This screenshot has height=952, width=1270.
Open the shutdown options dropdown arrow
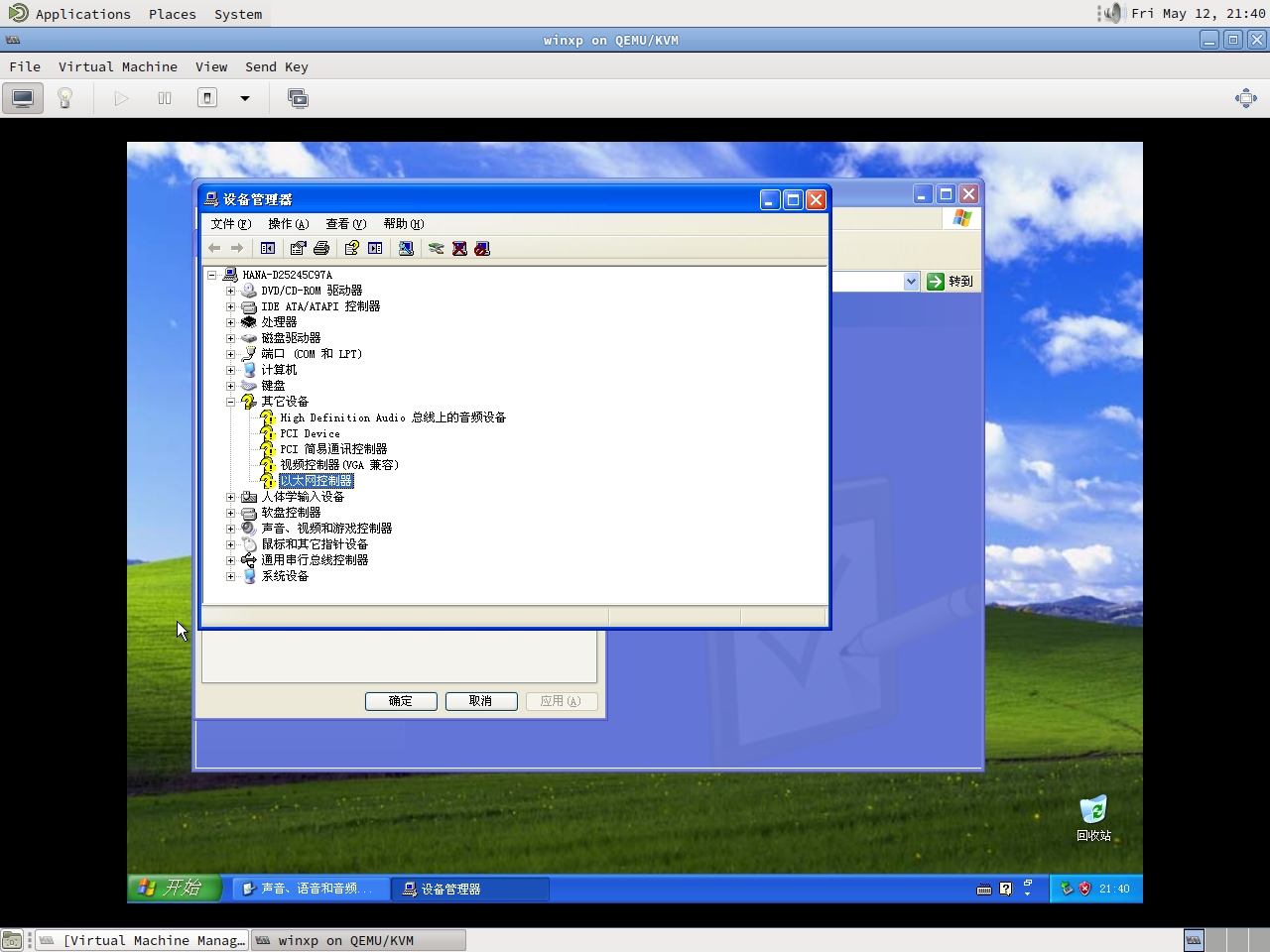pyautogui.click(x=245, y=98)
